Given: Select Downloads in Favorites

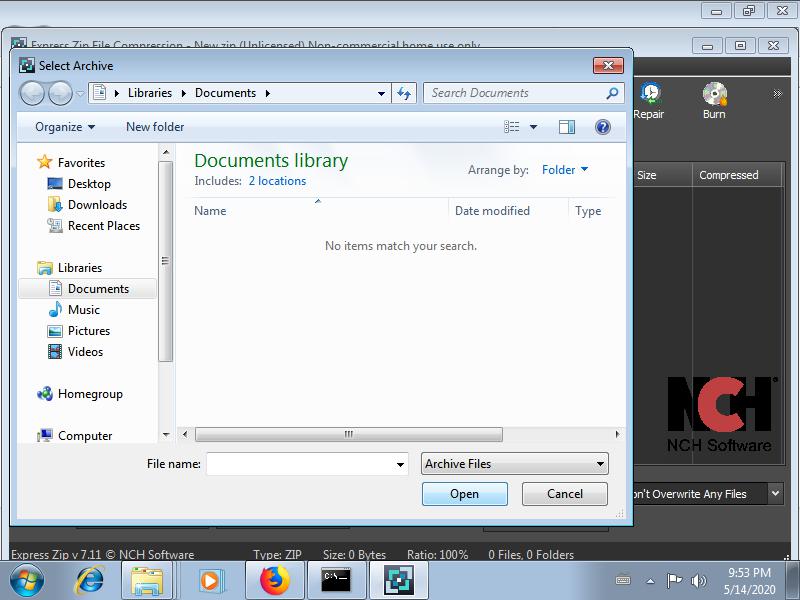Looking at the screenshot, I should point(97,205).
